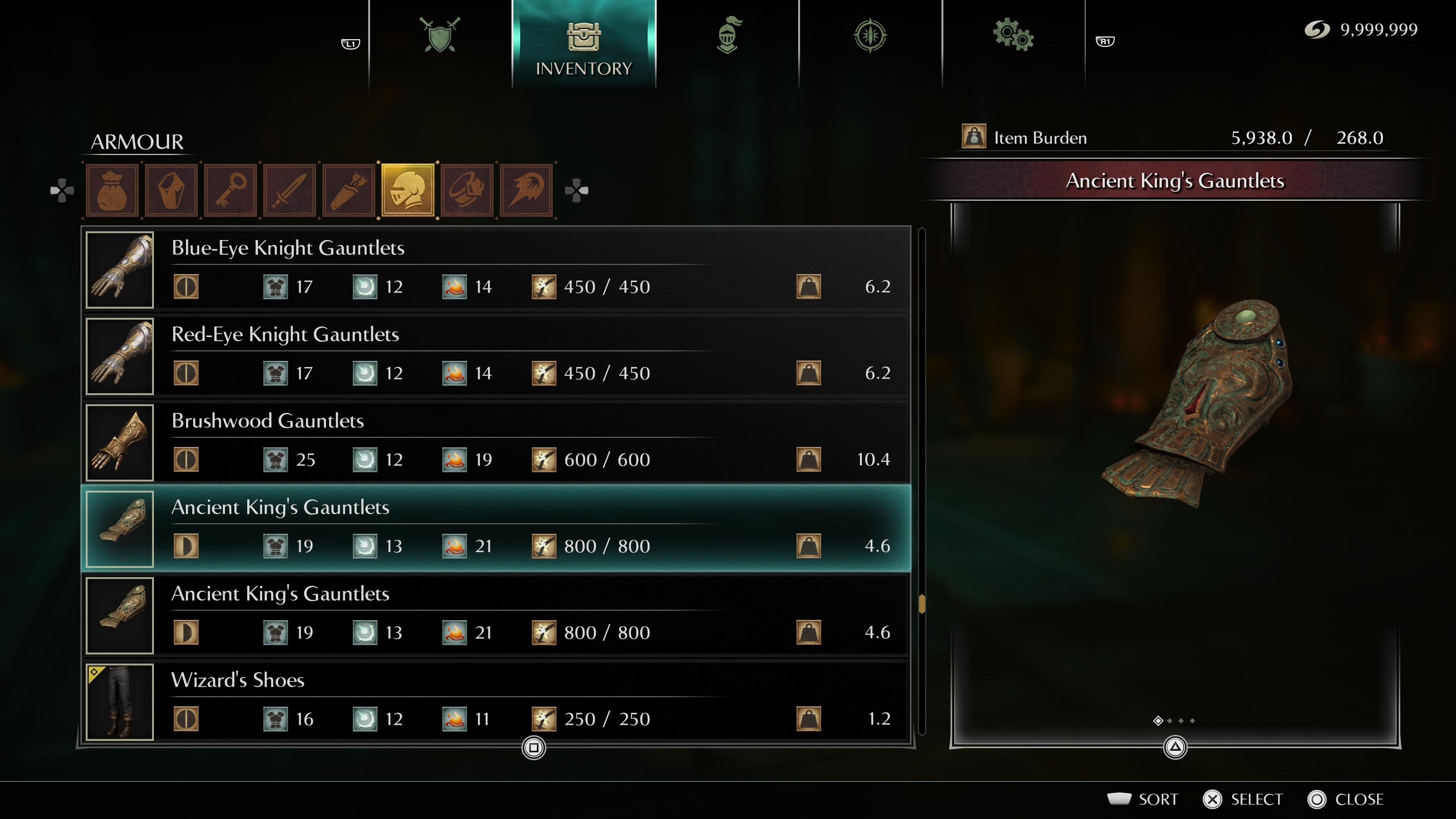Click the CLOSE button
Viewport: 1456px width, 819px height.
tap(1346, 799)
